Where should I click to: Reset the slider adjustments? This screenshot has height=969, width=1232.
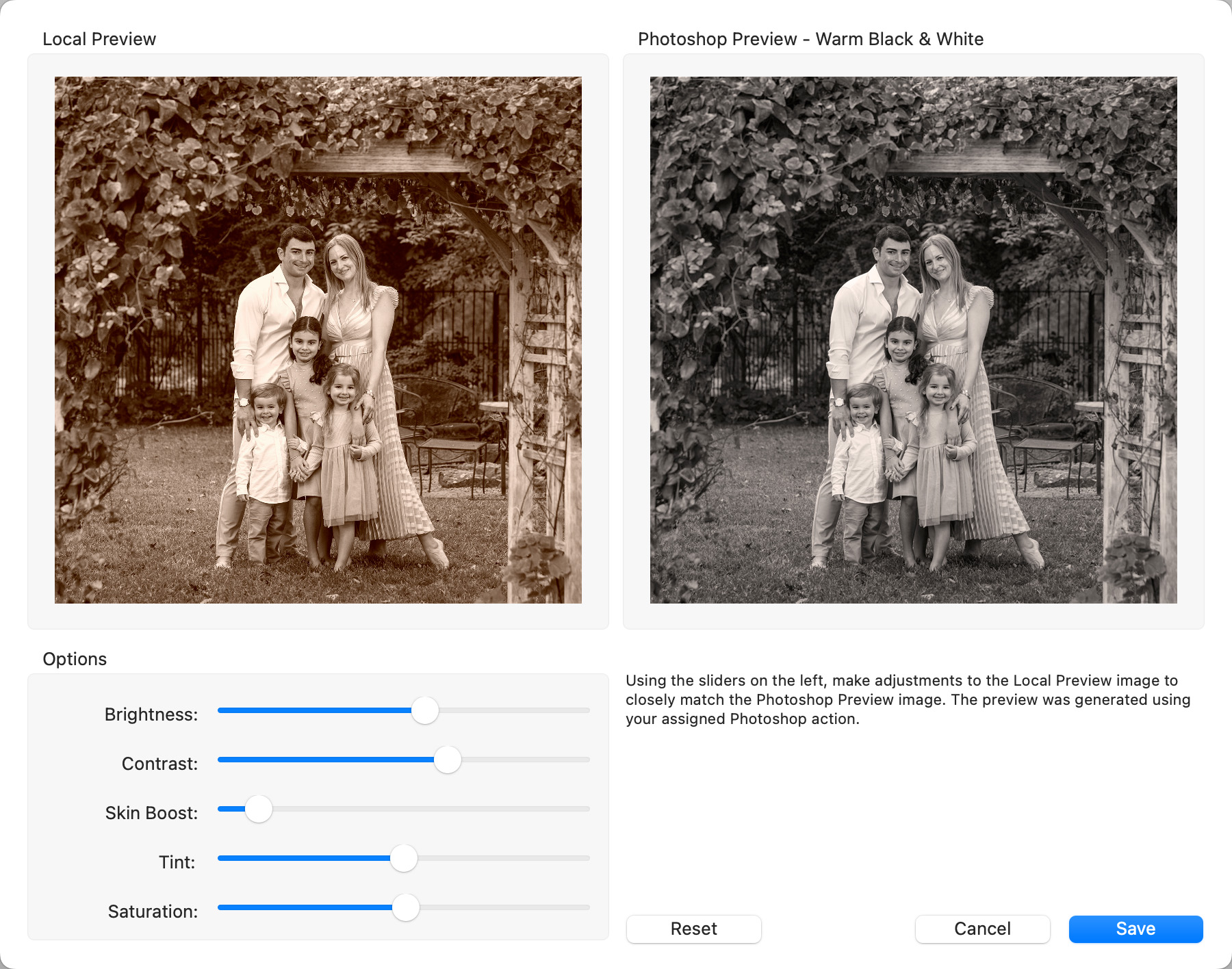tap(693, 929)
